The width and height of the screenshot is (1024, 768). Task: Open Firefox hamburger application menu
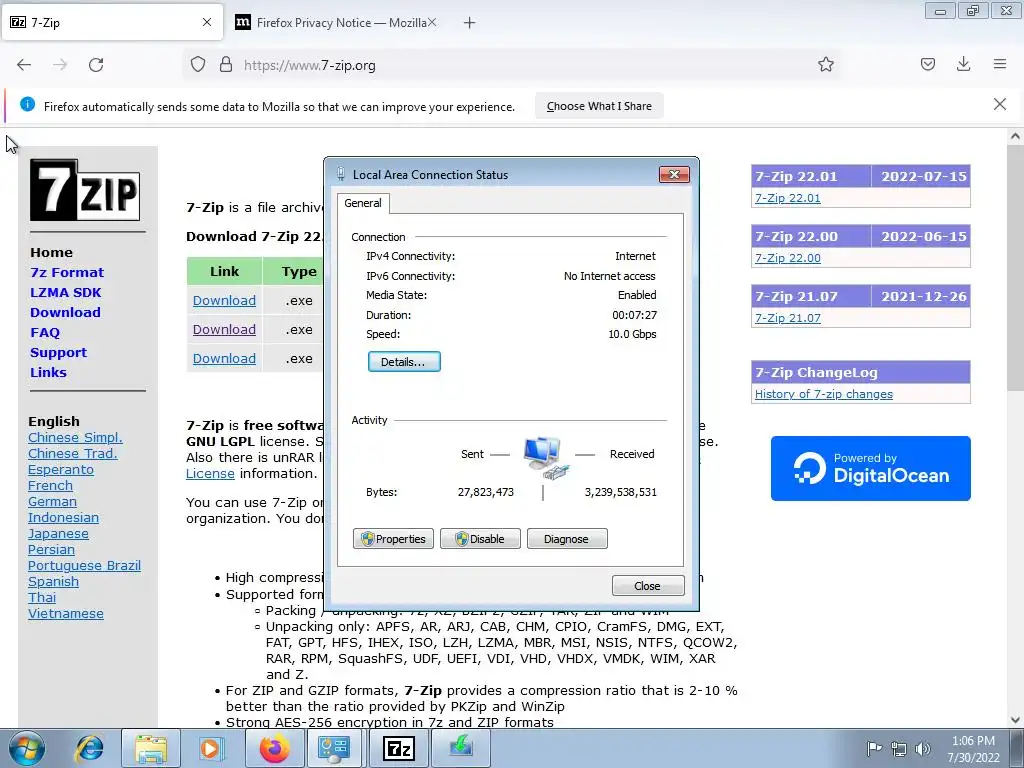click(x=1000, y=65)
